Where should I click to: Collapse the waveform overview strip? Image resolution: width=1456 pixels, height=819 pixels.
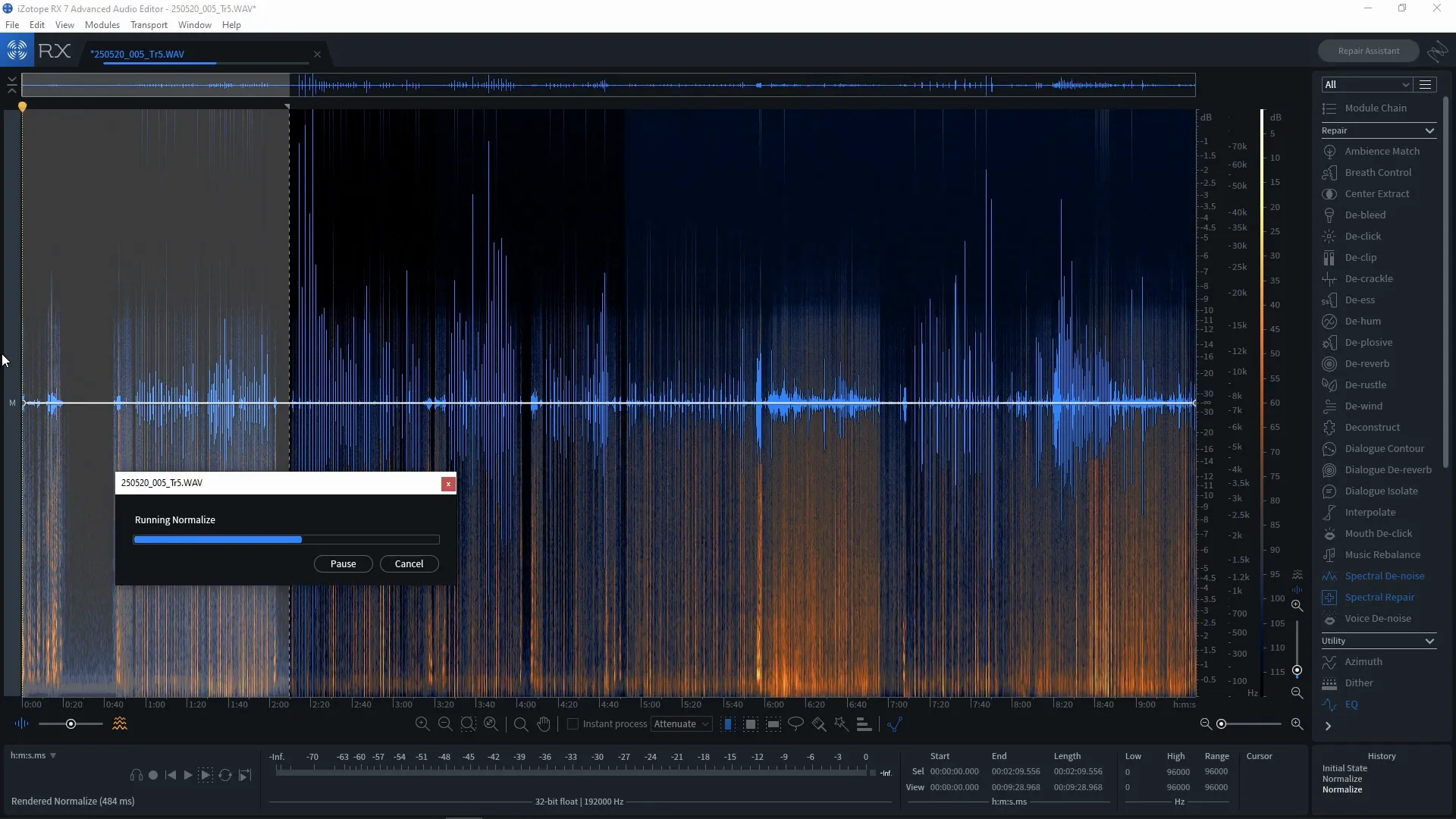pos(11,84)
